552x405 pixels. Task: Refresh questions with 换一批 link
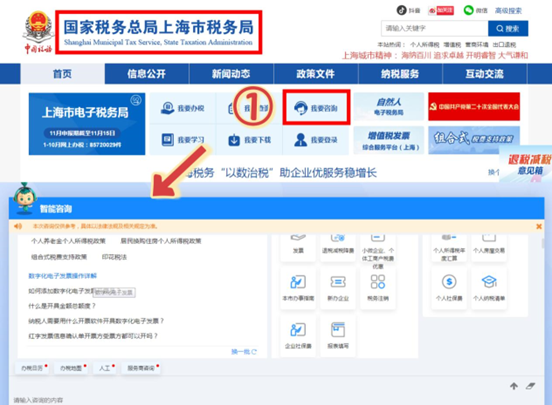(x=244, y=351)
